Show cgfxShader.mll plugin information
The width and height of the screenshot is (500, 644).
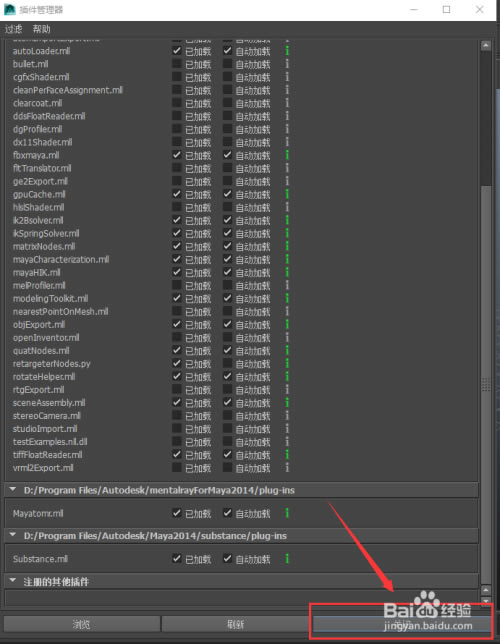pyautogui.click(x=287, y=77)
